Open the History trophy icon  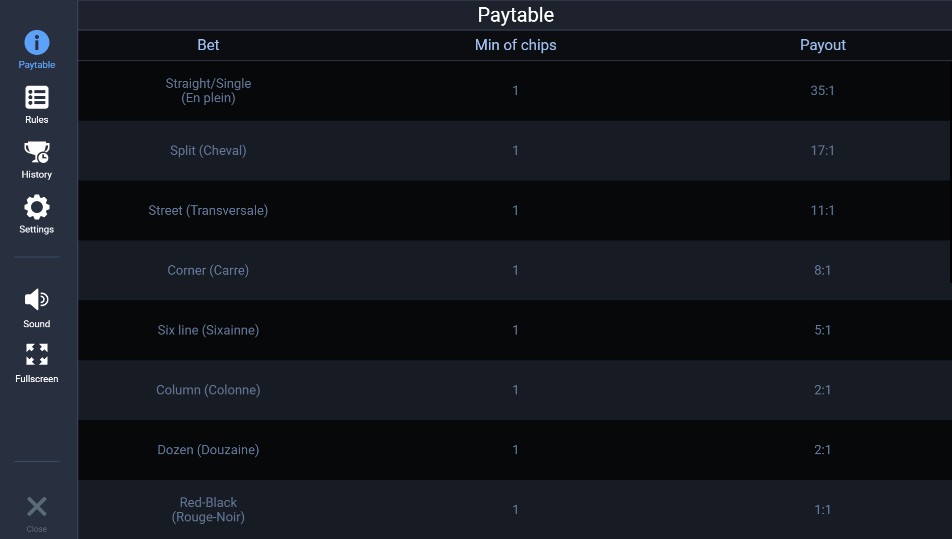point(37,153)
